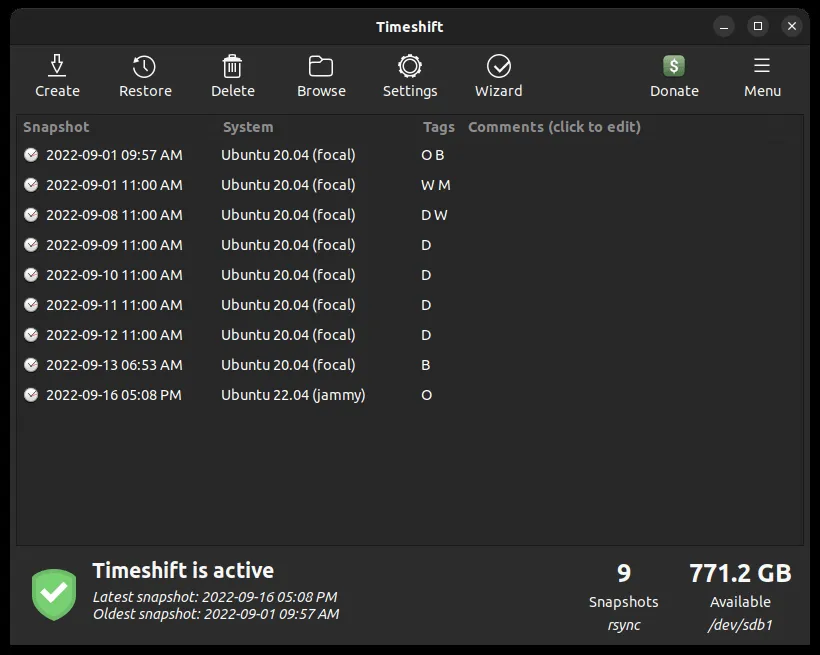Image resolution: width=820 pixels, height=655 pixels.
Task: Click the 'W M' tags cell
Action: [436, 185]
